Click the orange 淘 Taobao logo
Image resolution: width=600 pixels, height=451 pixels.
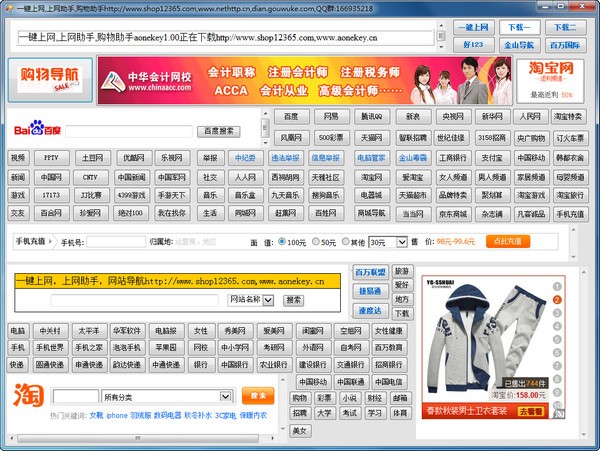(29, 395)
